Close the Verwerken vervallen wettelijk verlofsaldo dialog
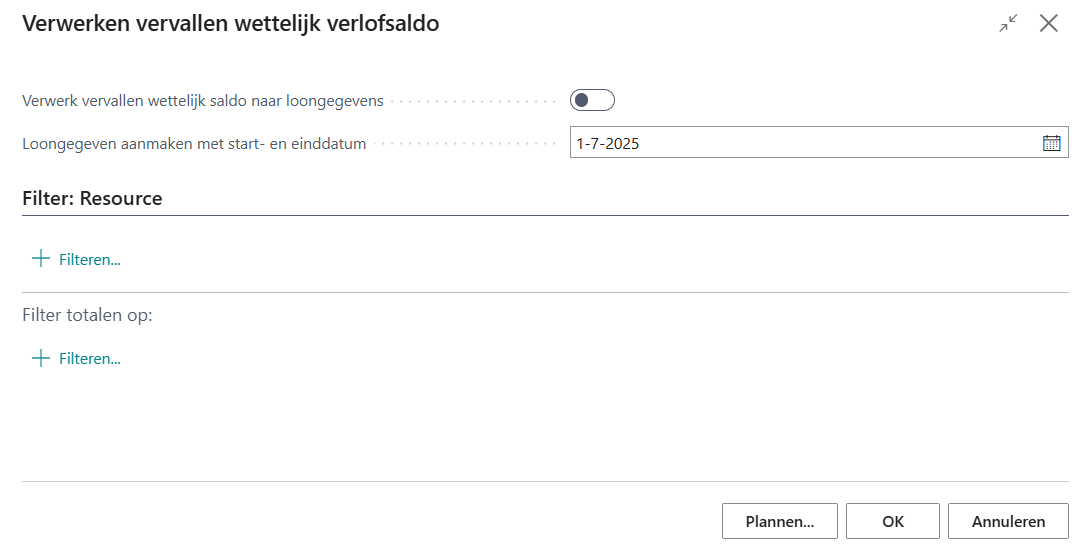The image size is (1085, 556). point(1048,24)
